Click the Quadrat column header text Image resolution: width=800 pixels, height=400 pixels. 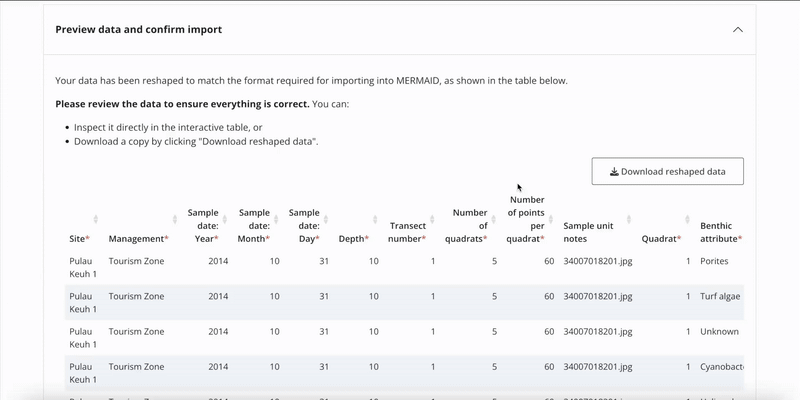tap(661, 239)
